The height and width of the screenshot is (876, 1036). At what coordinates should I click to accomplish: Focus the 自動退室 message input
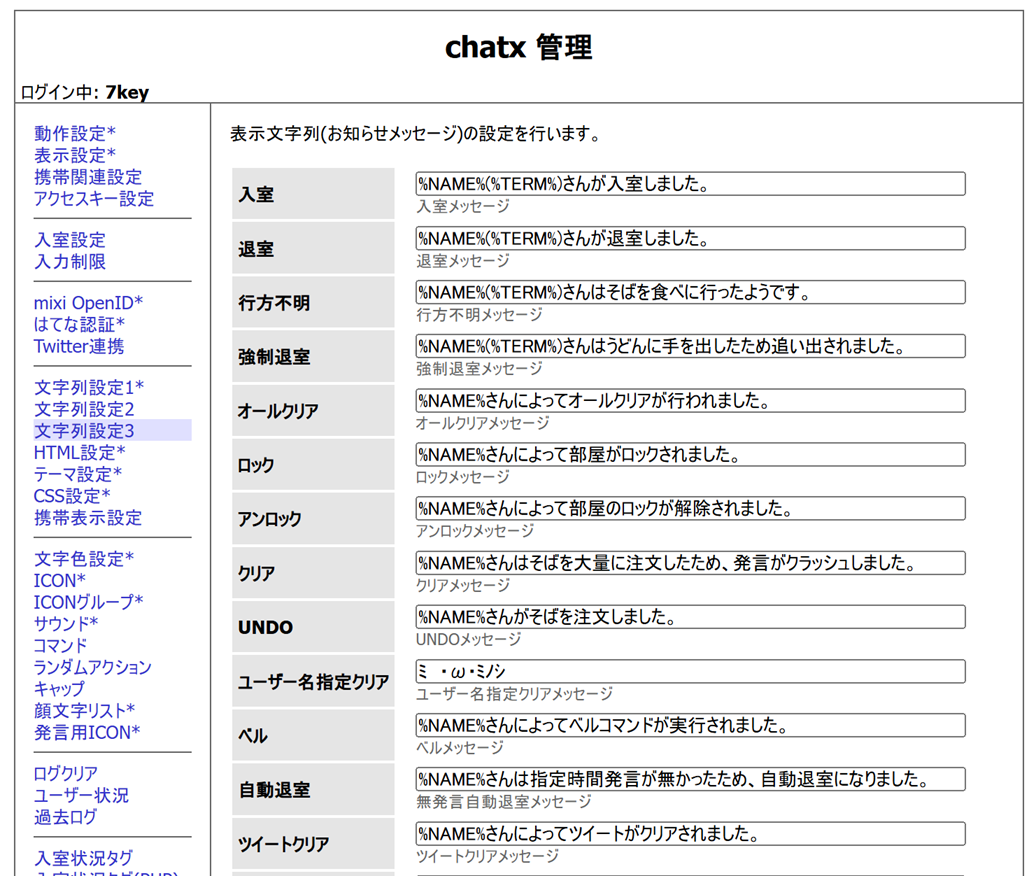(690, 779)
